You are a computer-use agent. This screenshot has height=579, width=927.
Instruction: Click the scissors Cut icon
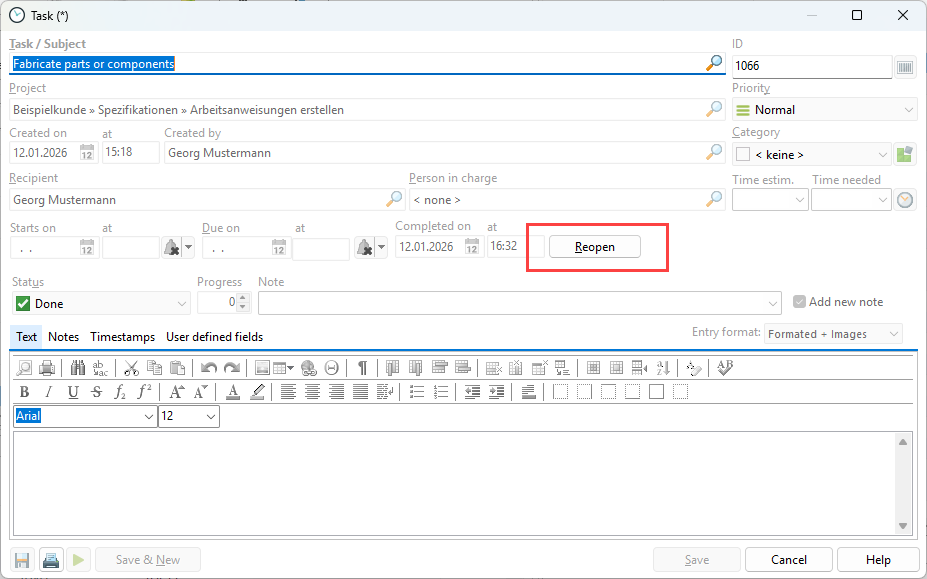pos(131,367)
